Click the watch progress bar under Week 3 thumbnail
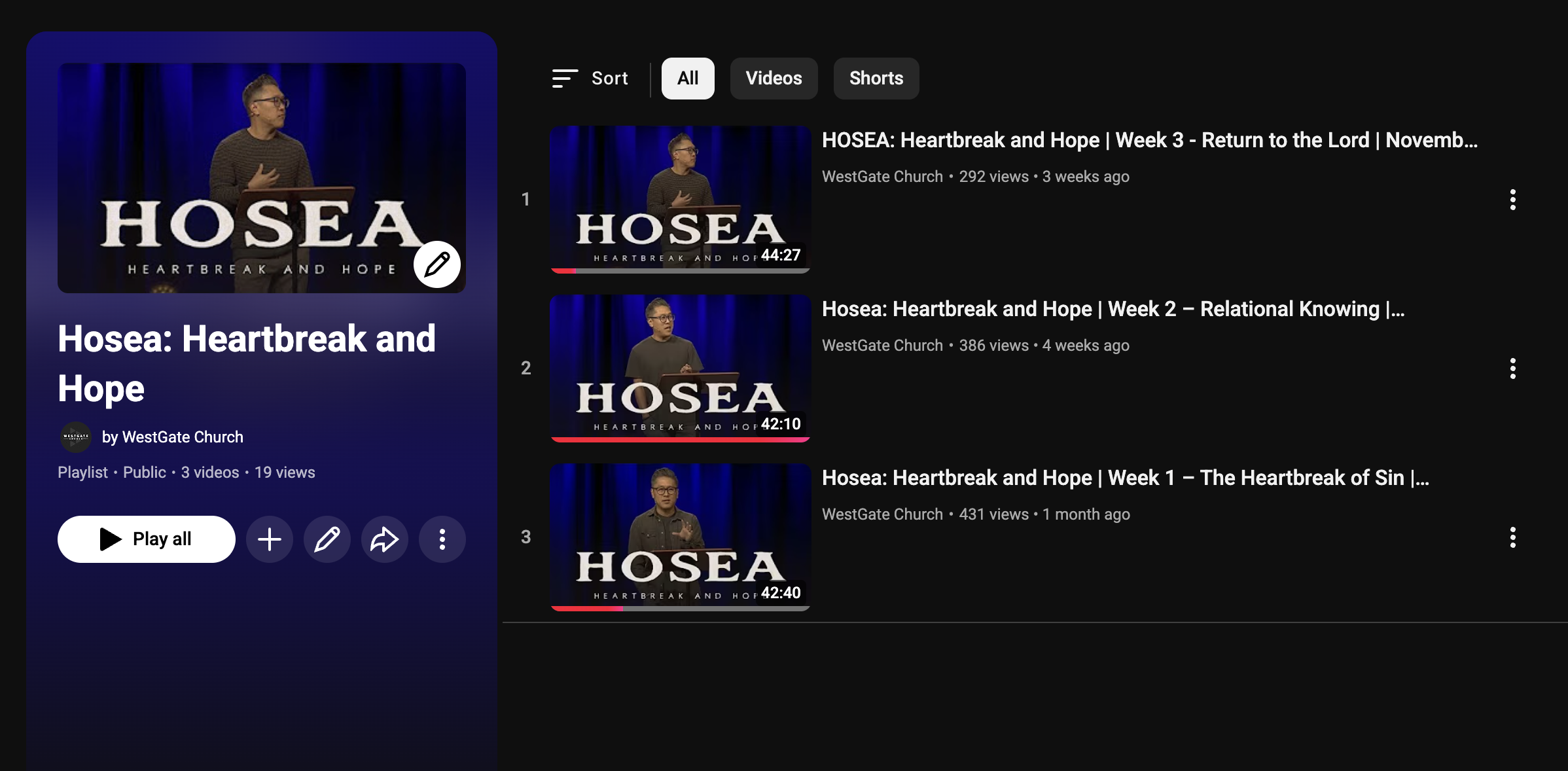Viewport: 1568px width, 771px height. click(681, 271)
